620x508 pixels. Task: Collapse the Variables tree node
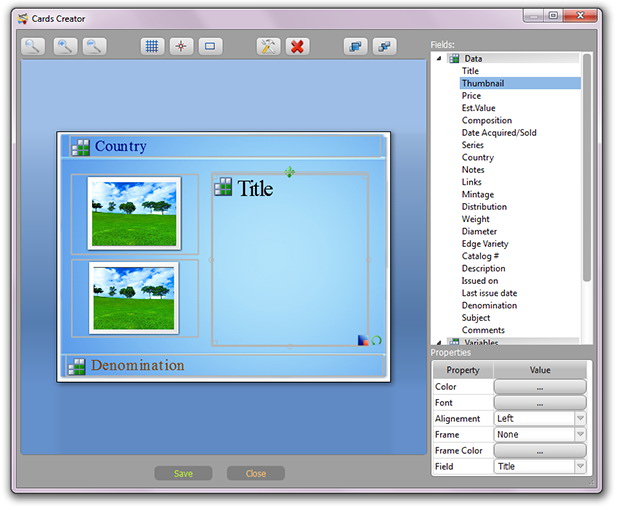coord(439,342)
